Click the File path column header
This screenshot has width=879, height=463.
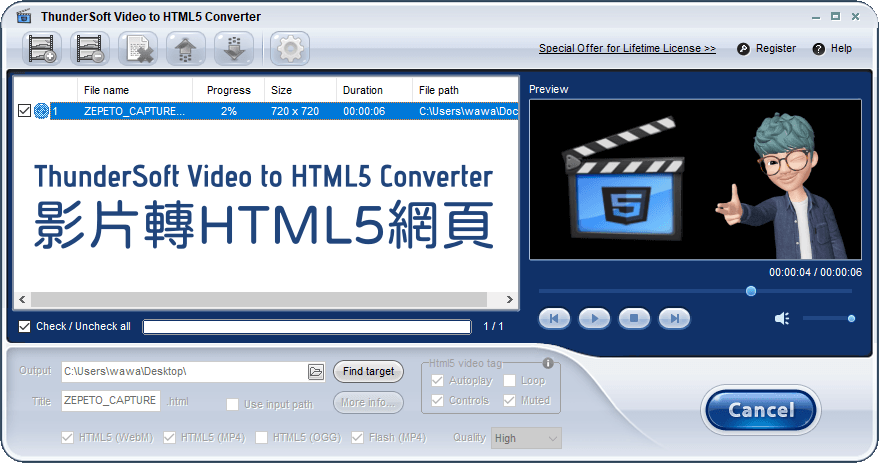(x=465, y=90)
